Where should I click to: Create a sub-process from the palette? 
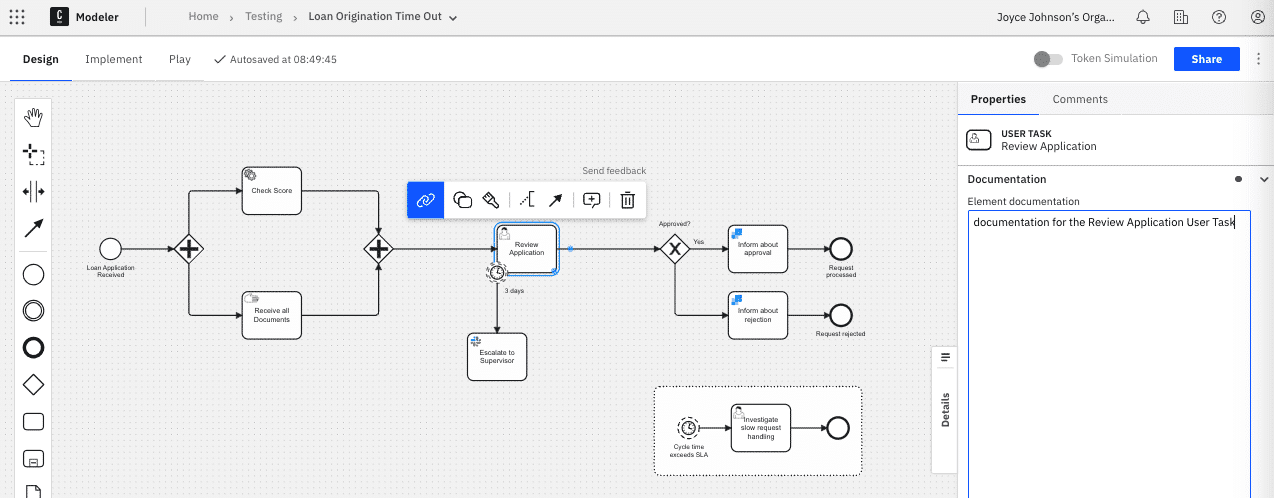(x=33, y=458)
